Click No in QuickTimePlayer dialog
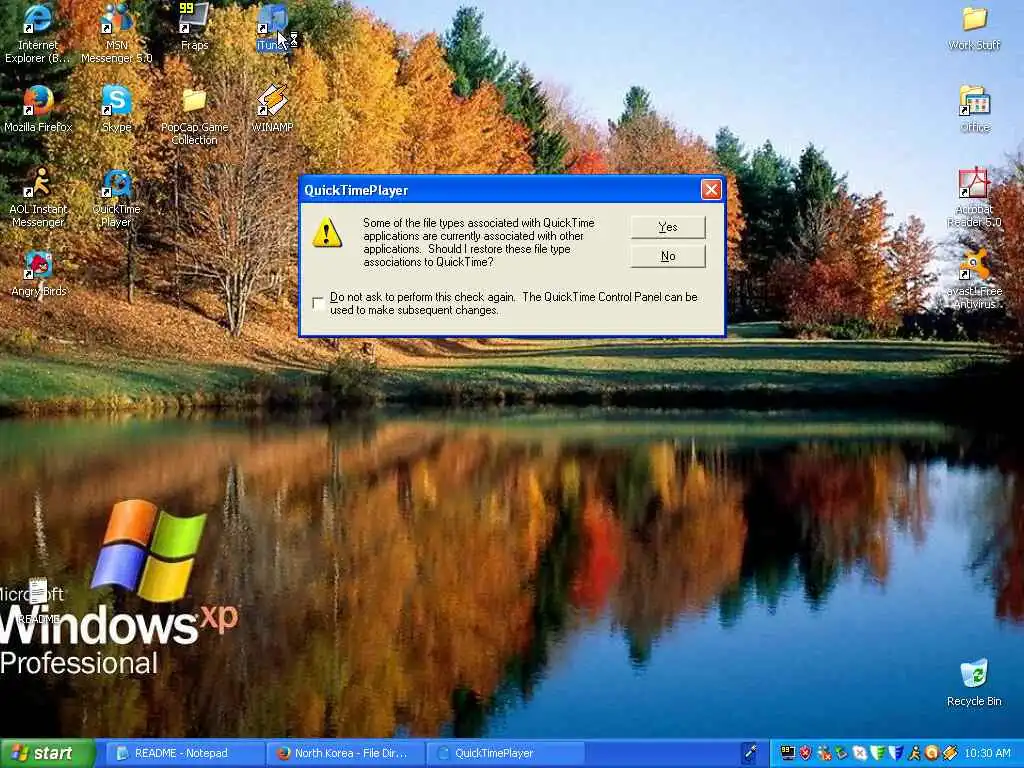Screen dimensions: 1024x768 coord(667,256)
